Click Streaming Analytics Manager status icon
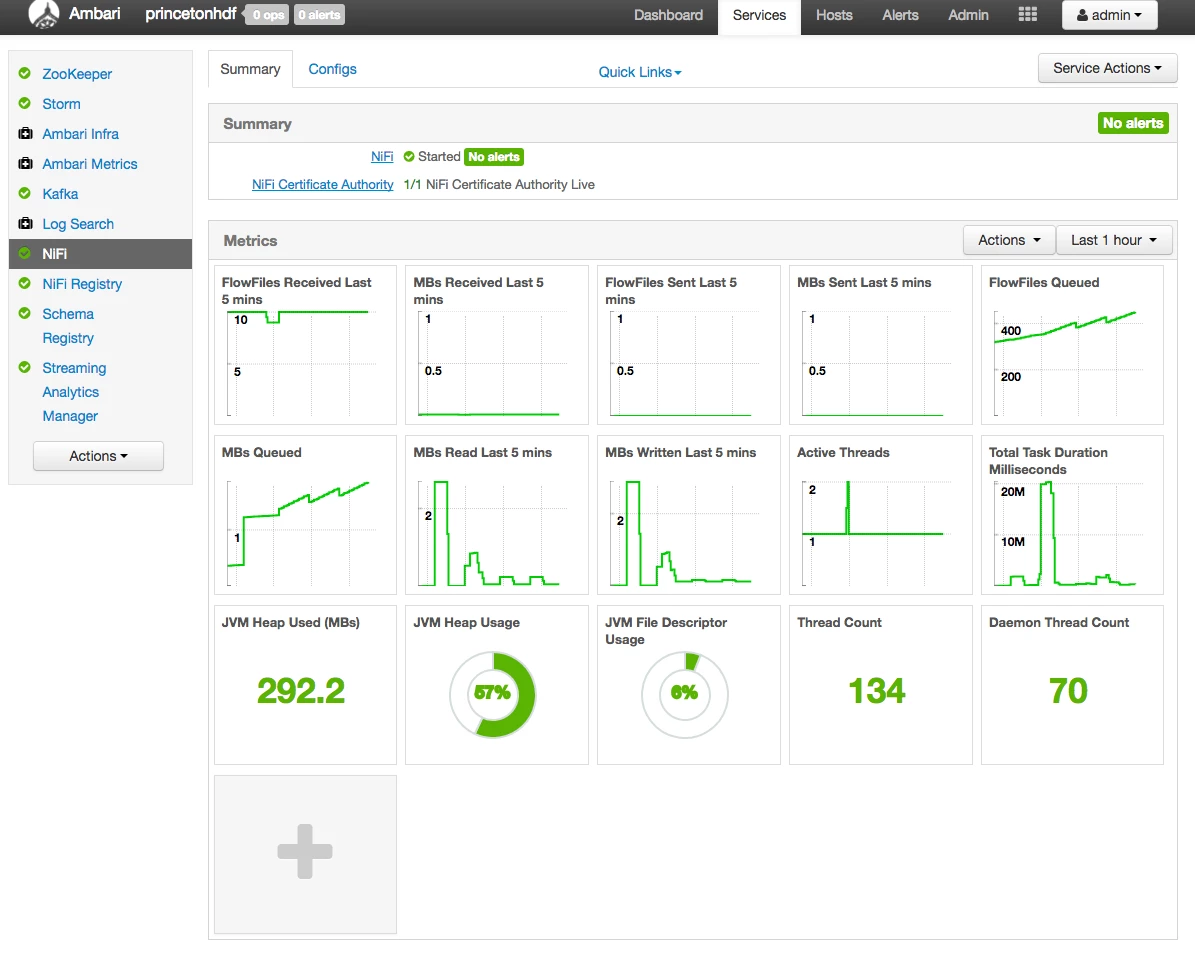1195x956 pixels. (x=24, y=367)
